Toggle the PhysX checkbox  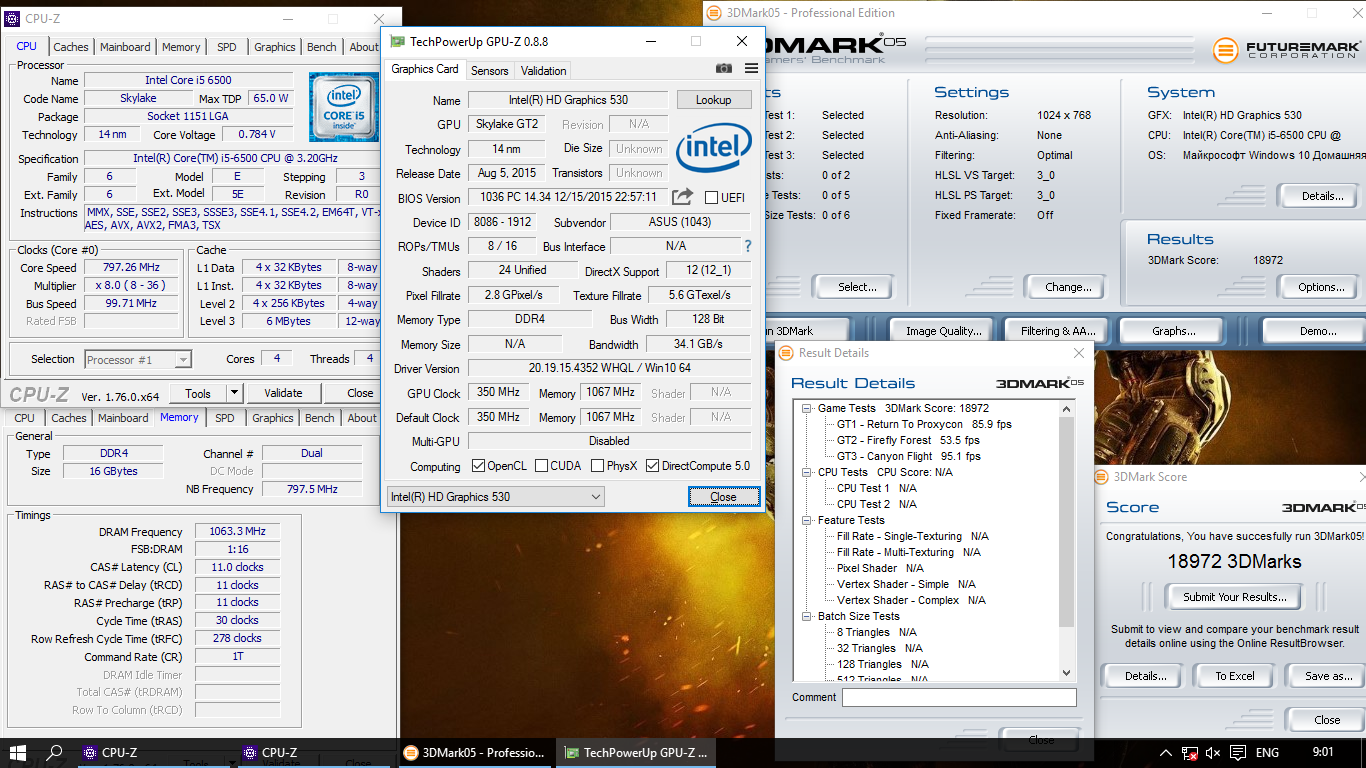[597, 466]
